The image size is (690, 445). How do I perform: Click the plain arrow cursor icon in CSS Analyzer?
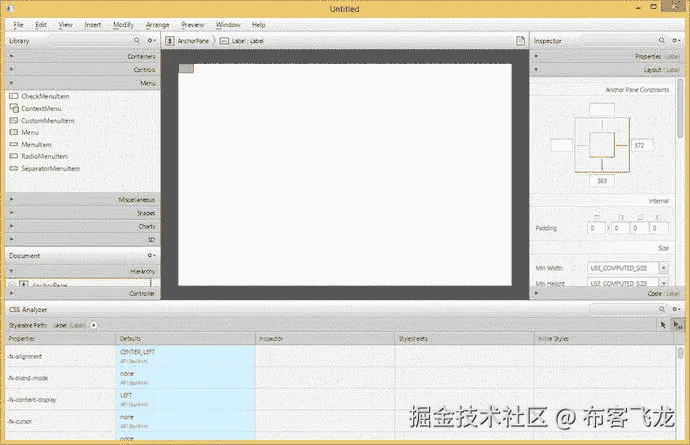pos(663,325)
